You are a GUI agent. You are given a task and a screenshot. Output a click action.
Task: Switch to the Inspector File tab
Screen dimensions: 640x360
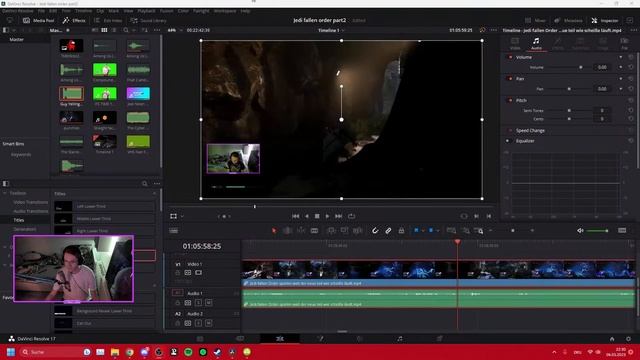tap(624, 44)
